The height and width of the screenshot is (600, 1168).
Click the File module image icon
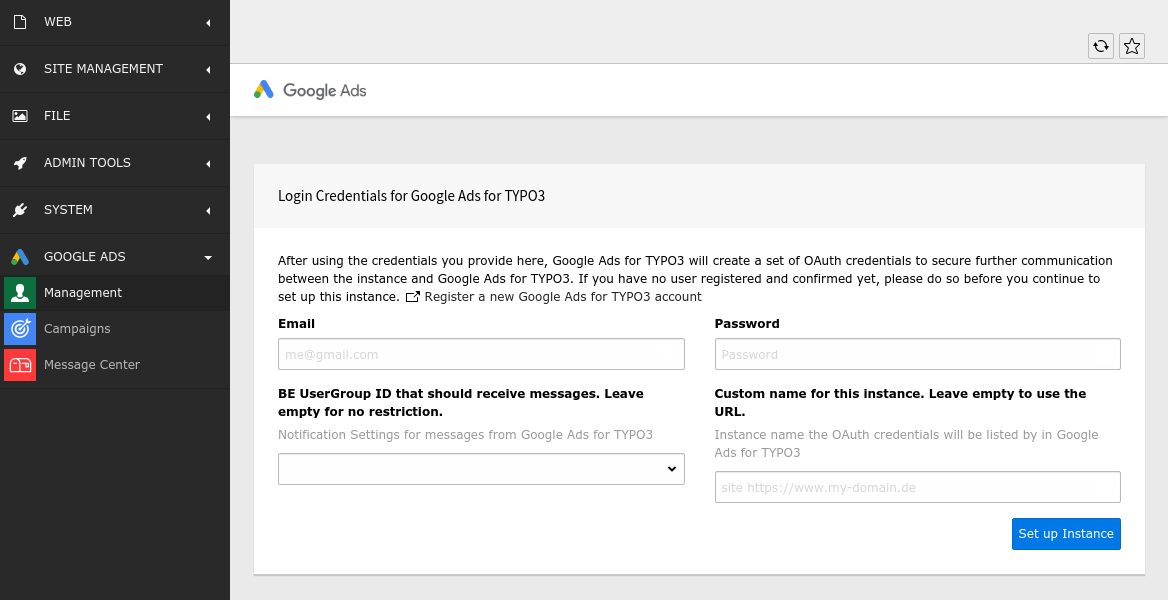point(20,116)
